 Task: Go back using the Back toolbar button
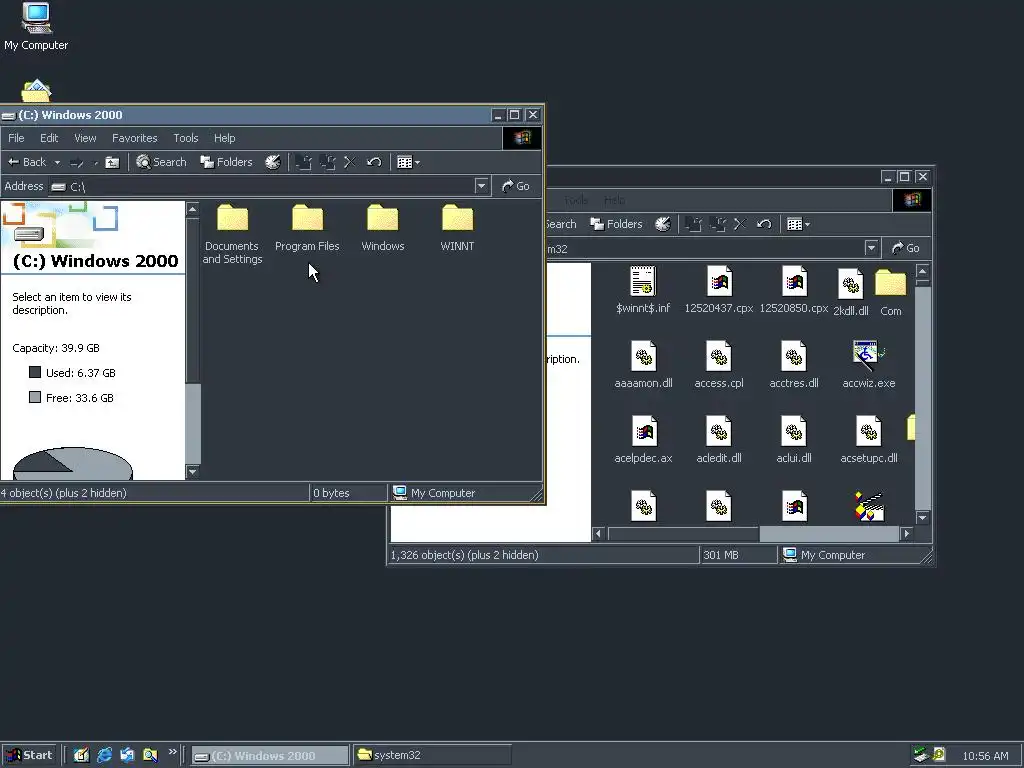tap(27, 162)
